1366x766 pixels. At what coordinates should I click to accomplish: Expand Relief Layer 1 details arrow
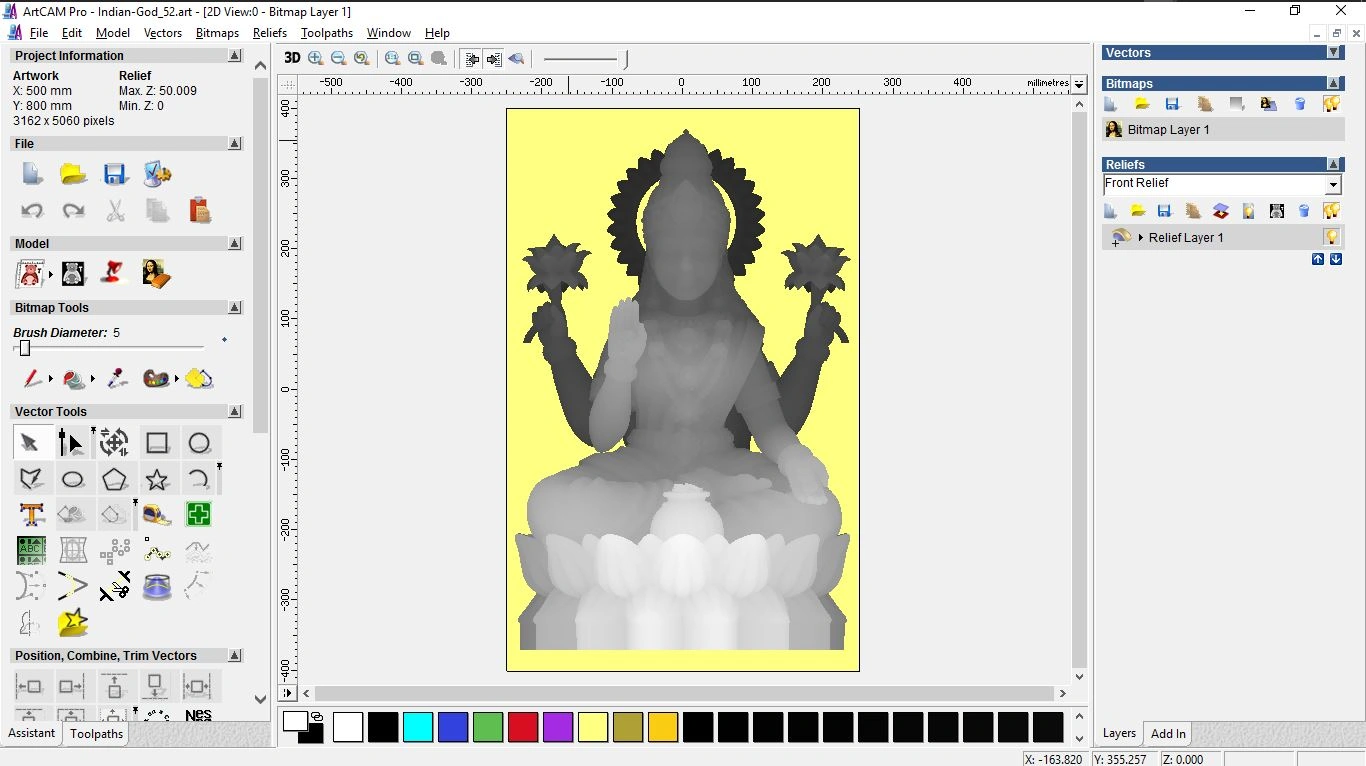[1141, 237]
